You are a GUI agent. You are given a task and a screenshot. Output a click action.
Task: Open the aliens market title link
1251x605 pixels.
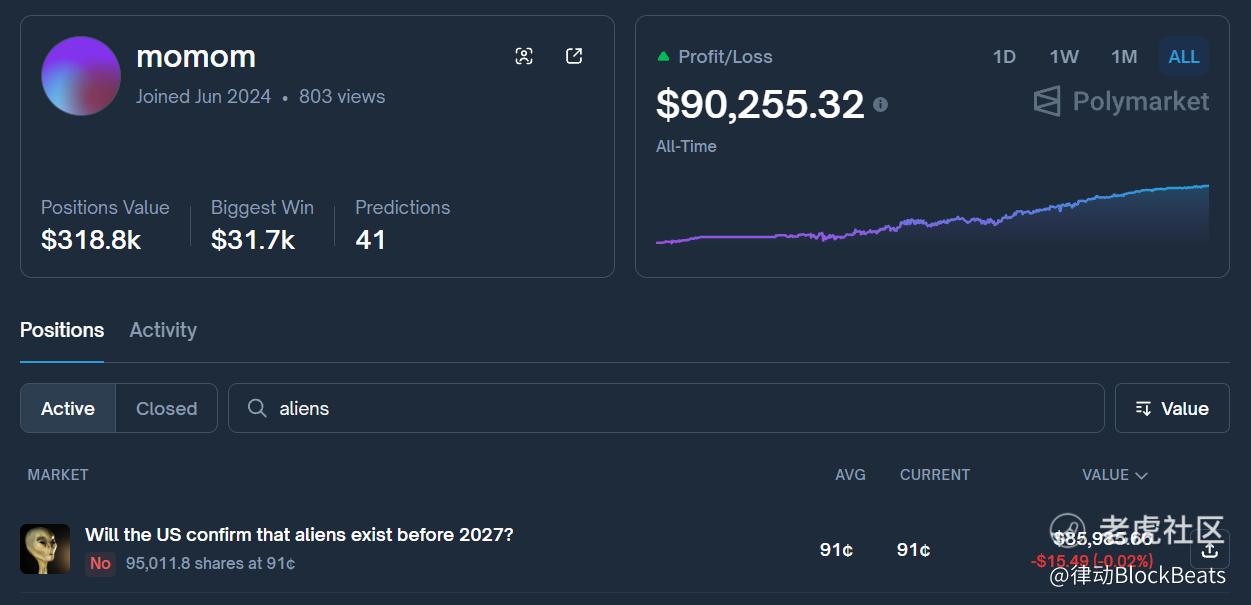(x=299, y=535)
